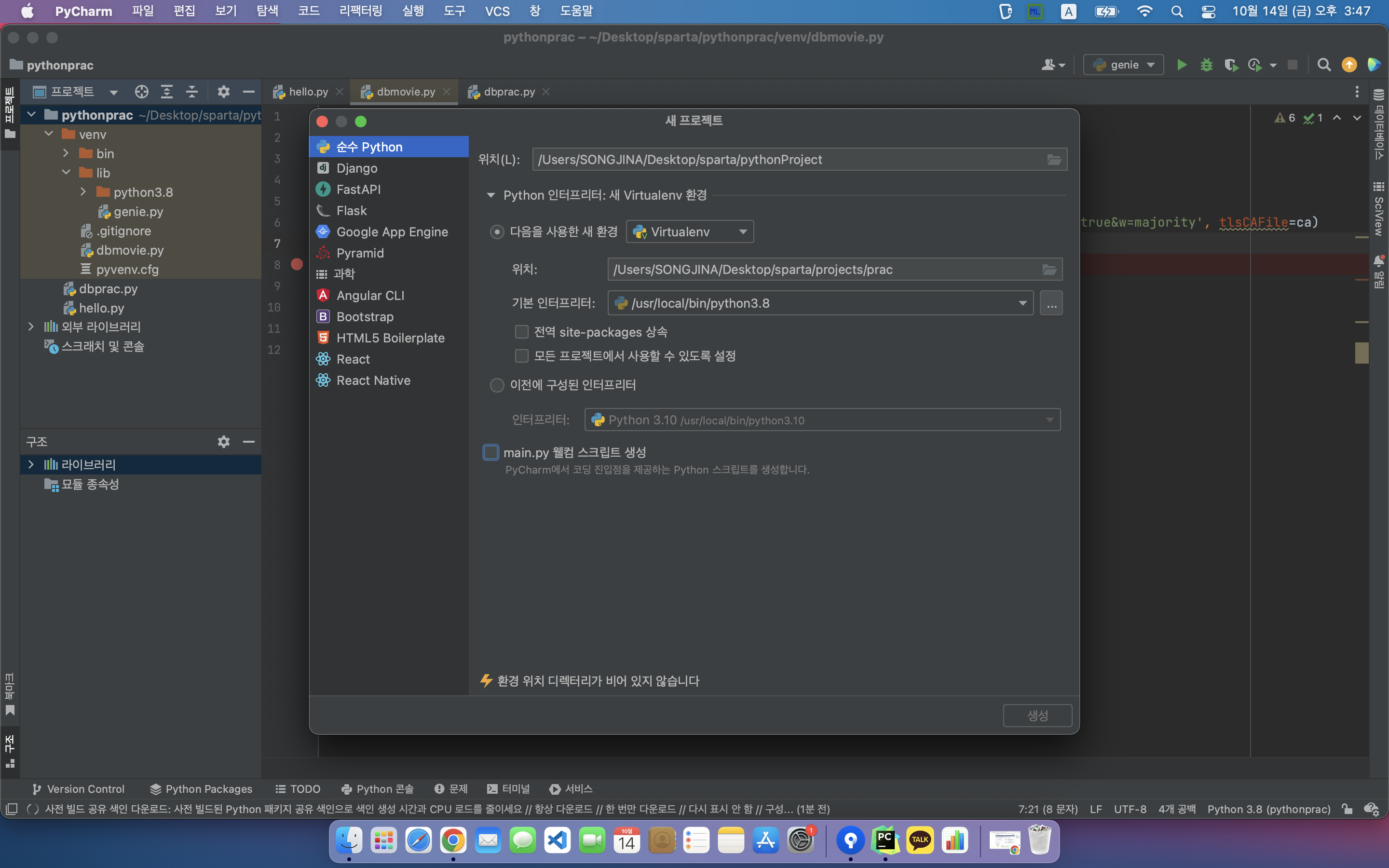
Task: Open the 리팩터링 menu
Action: coord(360,11)
